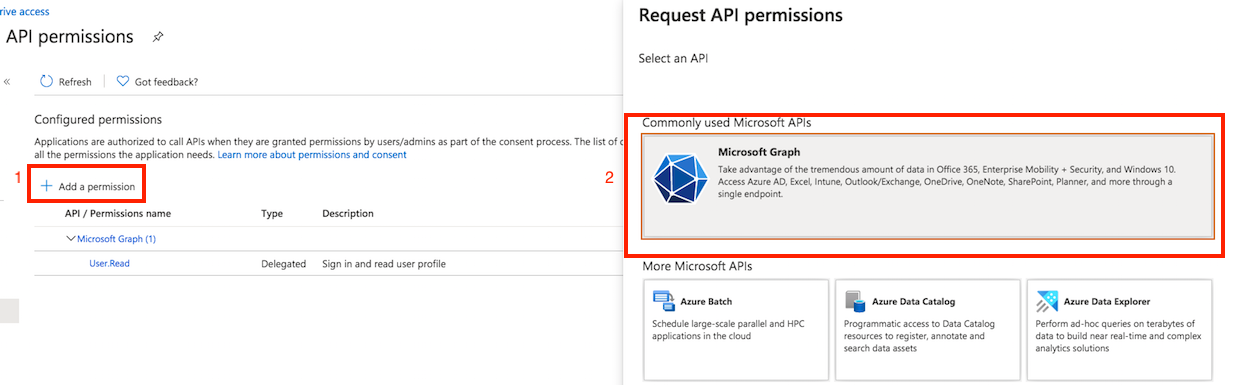Click the Azure Data Explorer icon
This screenshot has width=1238, height=385.
[x=1047, y=300]
